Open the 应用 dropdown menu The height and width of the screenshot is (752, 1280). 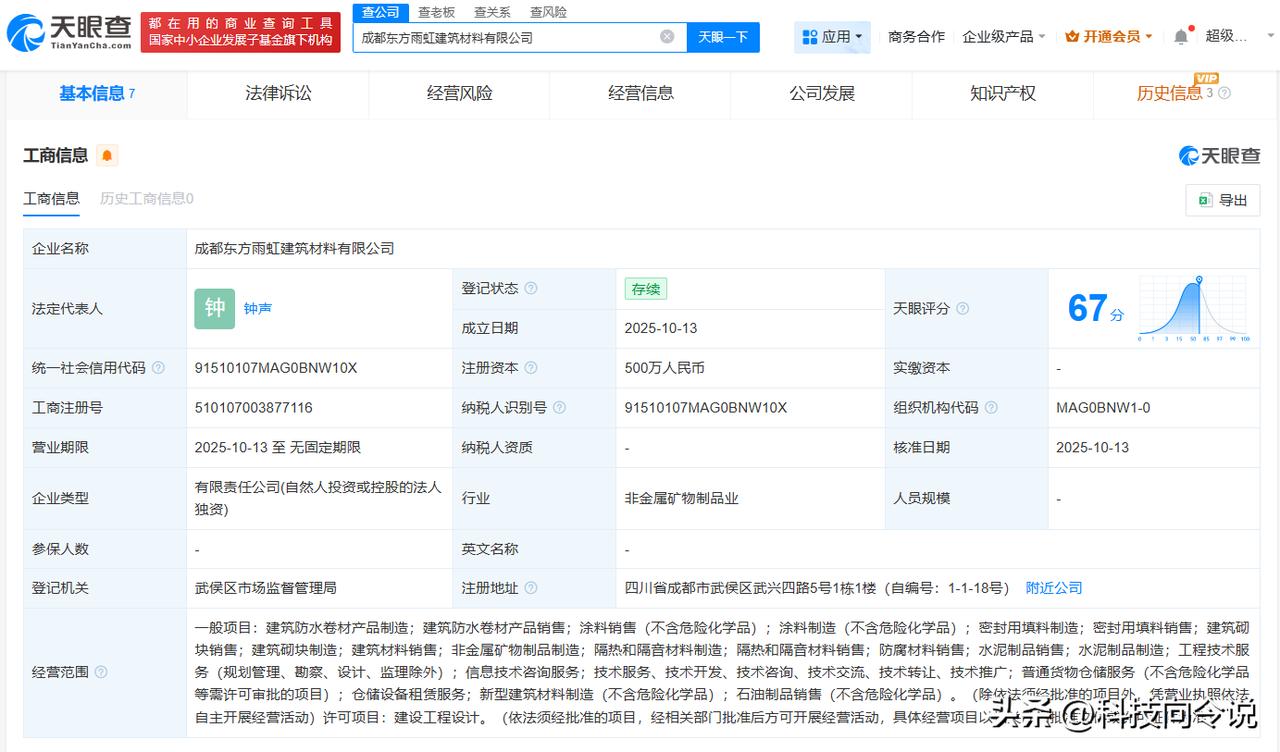pos(832,37)
